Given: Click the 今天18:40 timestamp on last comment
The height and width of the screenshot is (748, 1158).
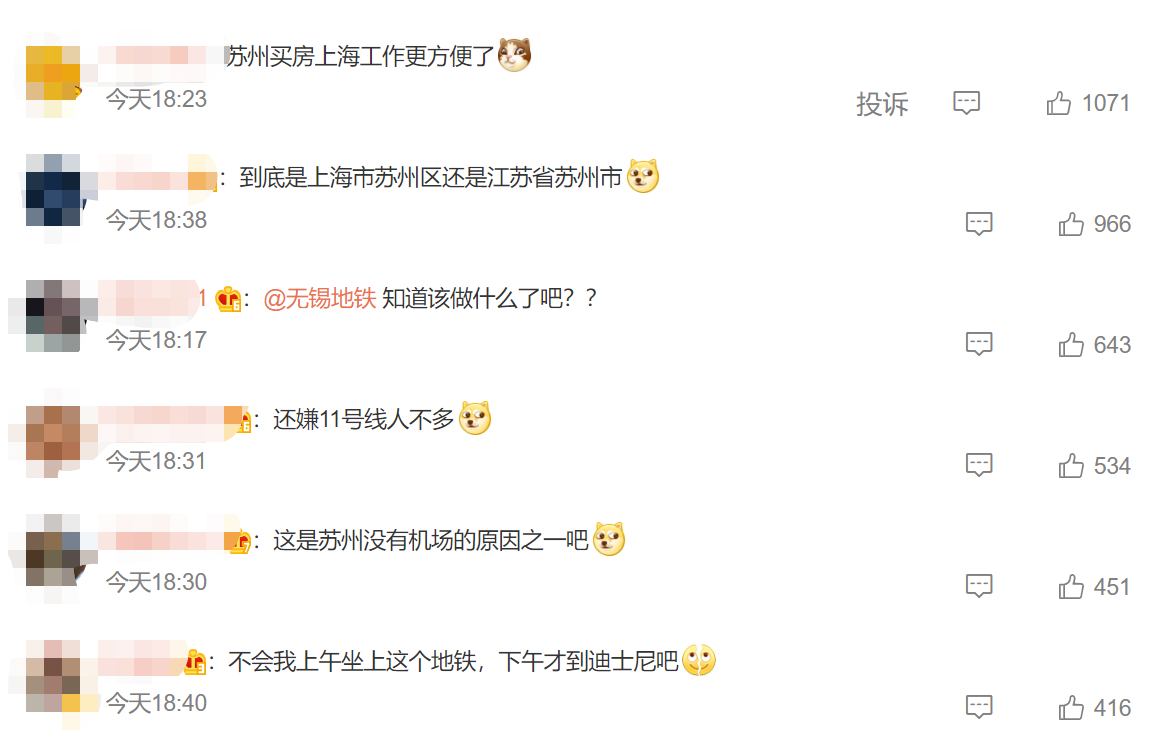Looking at the screenshot, I should 156,703.
